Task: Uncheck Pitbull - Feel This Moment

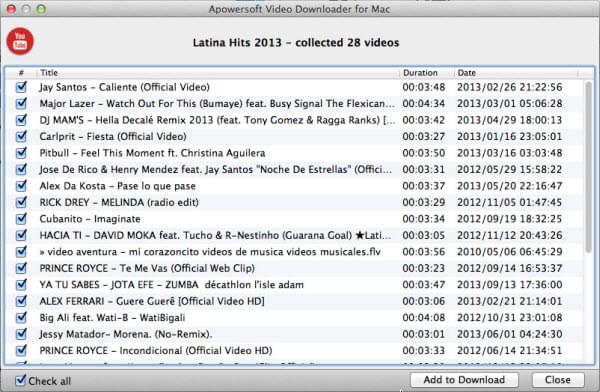Action: coord(21,153)
